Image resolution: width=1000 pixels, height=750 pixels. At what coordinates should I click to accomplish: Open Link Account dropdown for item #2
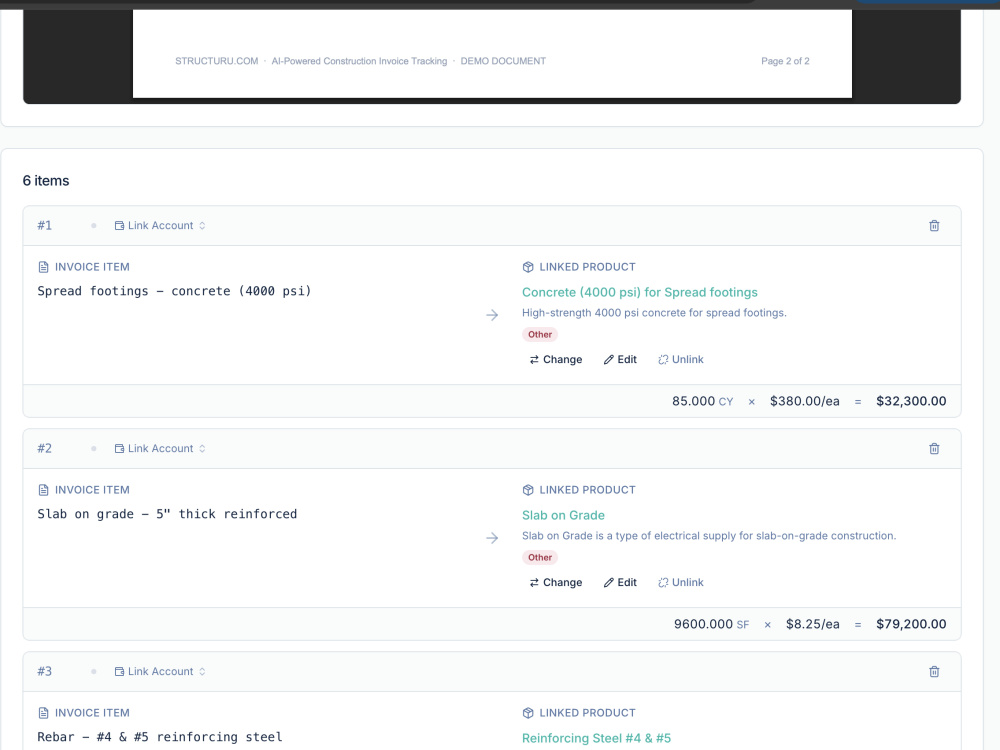click(x=160, y=449)
